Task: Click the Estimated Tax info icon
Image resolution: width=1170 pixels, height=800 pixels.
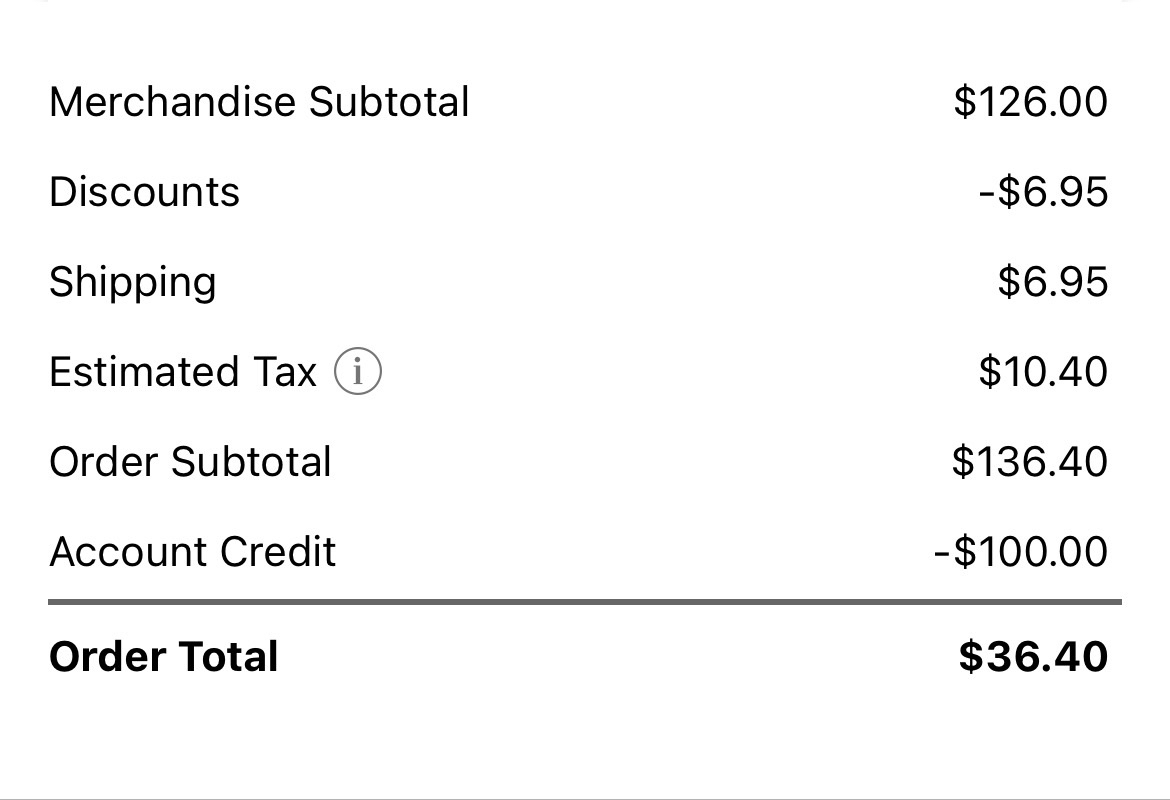Action: click(357, 371)
